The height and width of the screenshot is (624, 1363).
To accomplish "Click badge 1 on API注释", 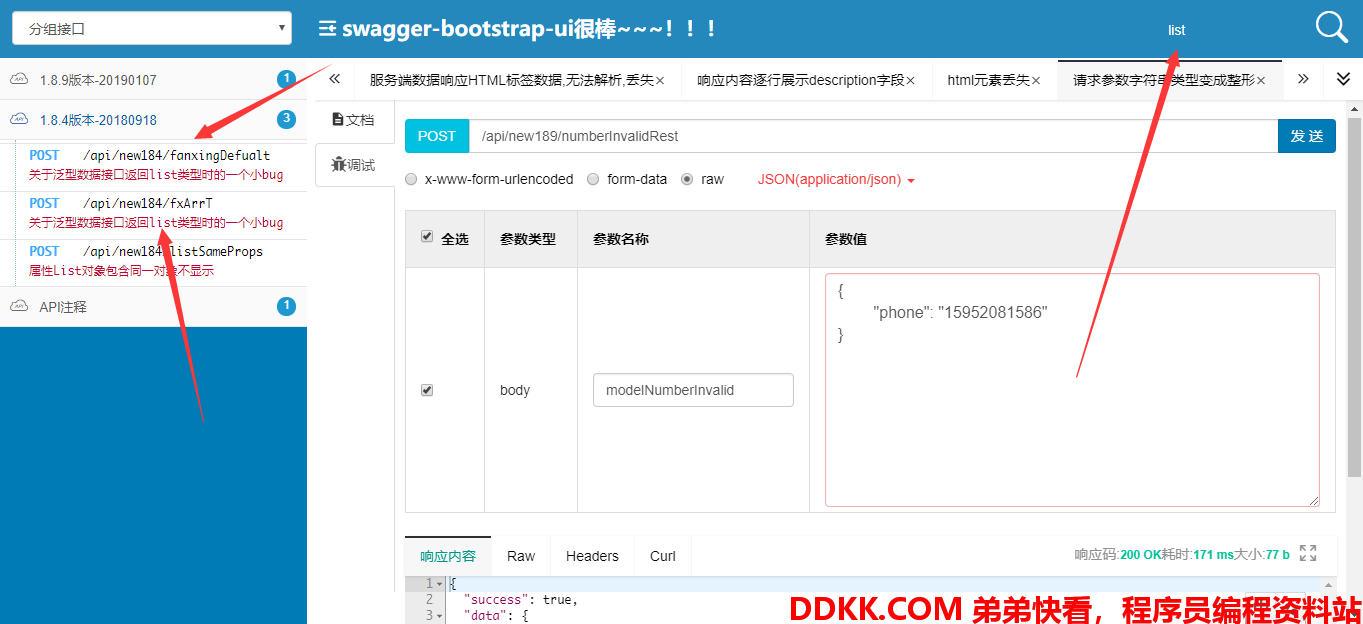I will tap(286, 306).
